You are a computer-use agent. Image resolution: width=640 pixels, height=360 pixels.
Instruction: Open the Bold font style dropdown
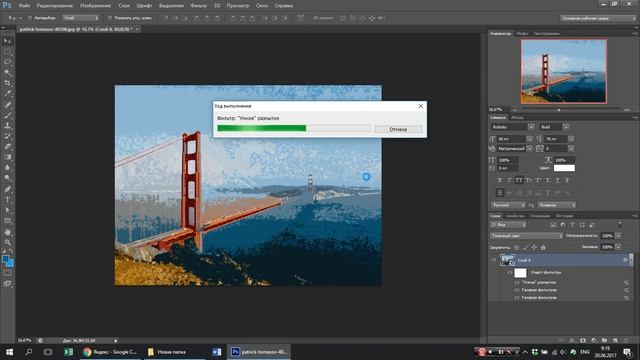pos(566,127)
